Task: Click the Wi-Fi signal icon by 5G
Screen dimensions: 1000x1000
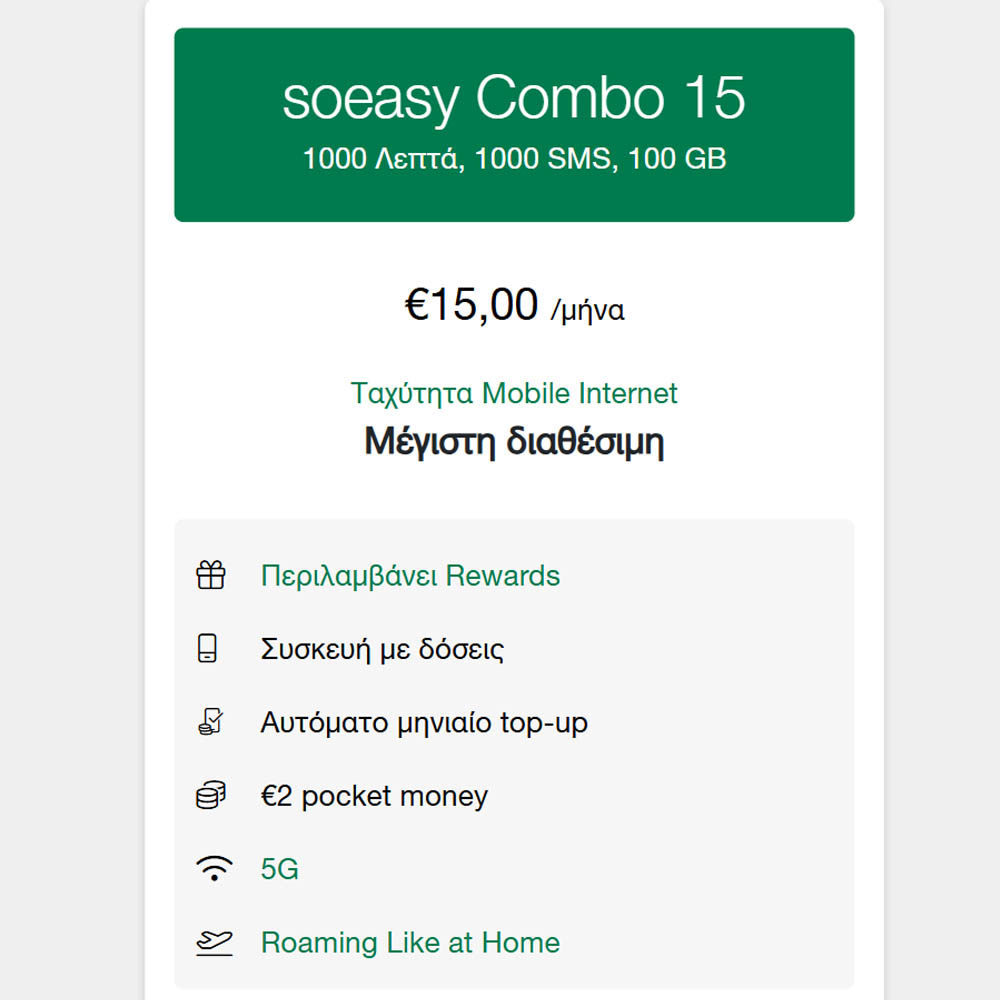Action: [x=214, y=869]
